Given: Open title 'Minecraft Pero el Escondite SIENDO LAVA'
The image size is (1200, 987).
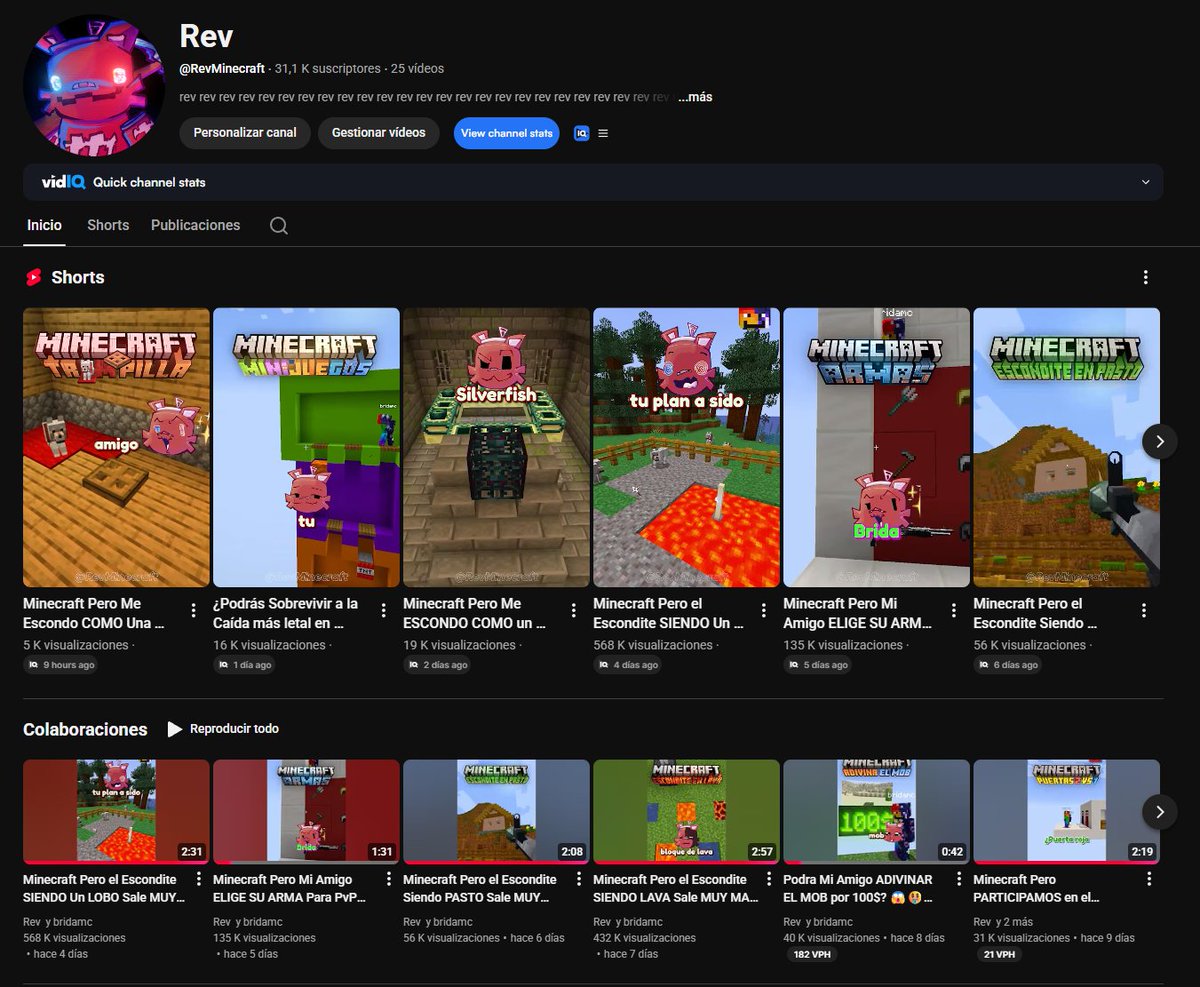Looking at the screenshot, I should coord(676,888).
